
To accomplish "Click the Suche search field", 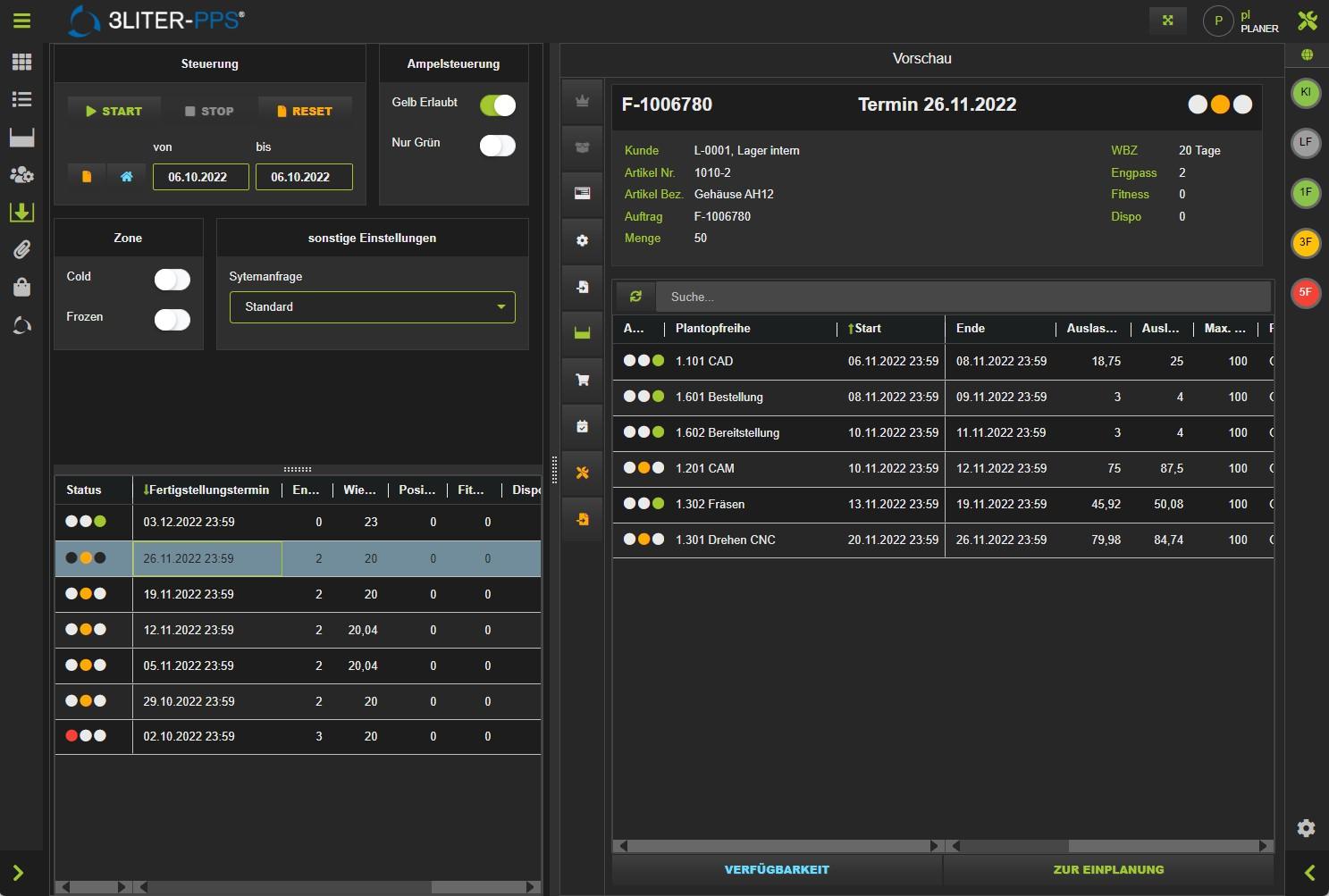I will click(963, 297).
